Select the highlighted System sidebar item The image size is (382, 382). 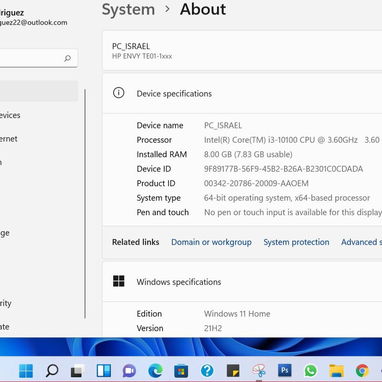click(x=39, y=91)
